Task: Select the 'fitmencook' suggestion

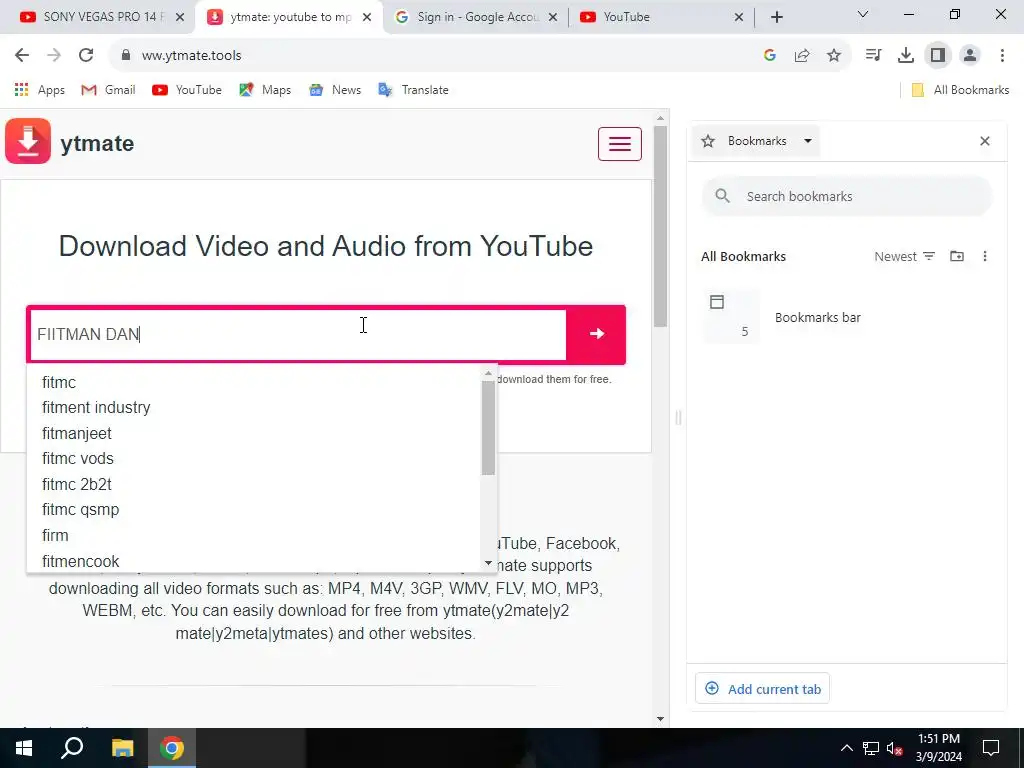Action: pos(80,562)
